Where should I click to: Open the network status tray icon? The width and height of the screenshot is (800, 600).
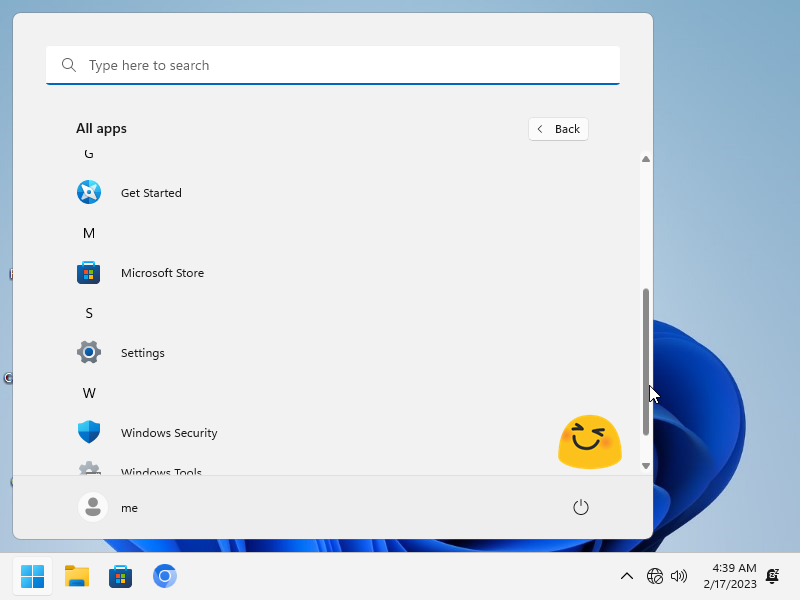(655, 577)
